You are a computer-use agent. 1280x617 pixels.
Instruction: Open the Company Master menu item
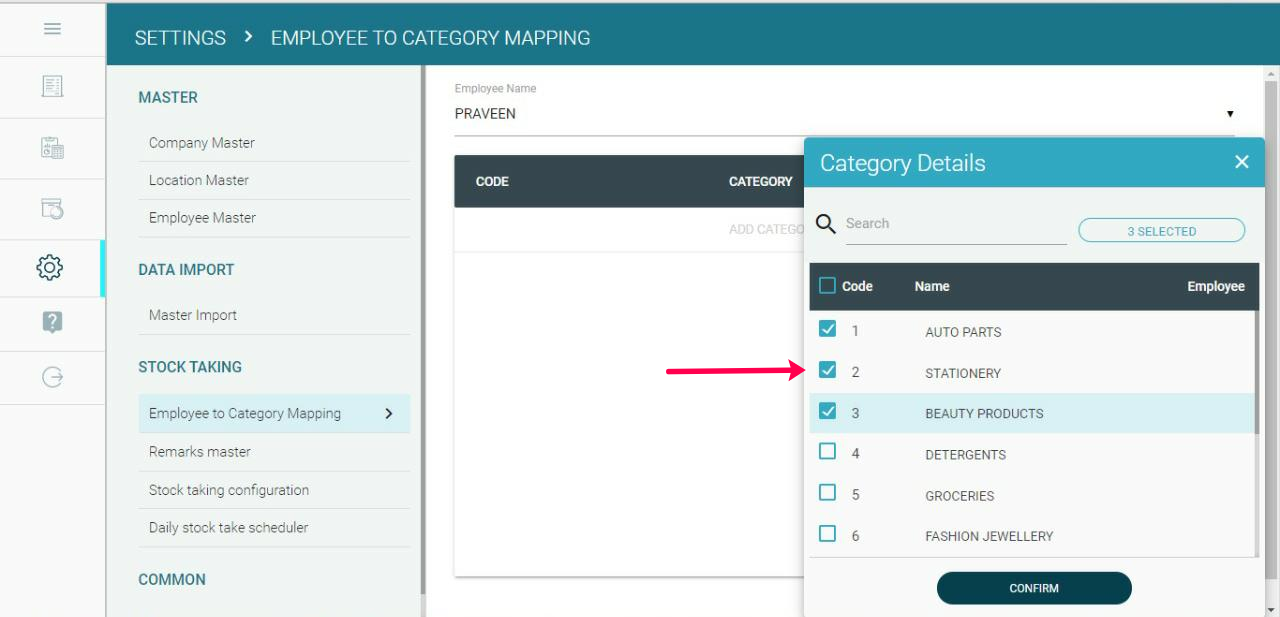coord(202,143)
